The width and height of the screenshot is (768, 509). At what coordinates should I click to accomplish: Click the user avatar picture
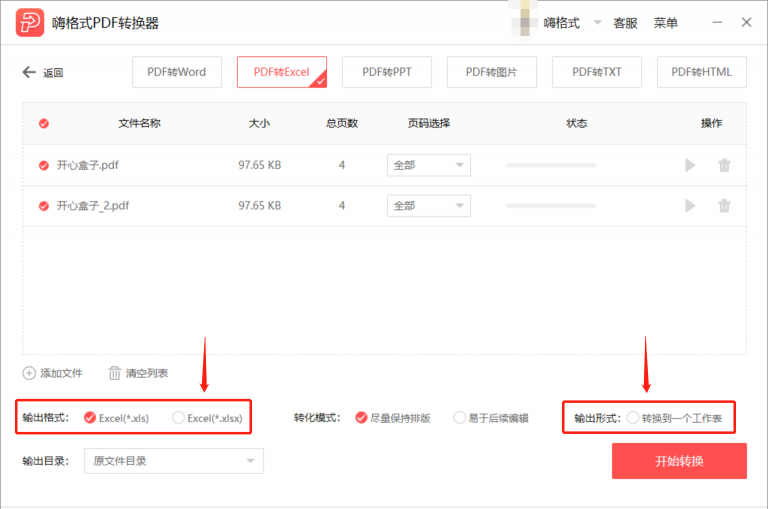[525, 20]
